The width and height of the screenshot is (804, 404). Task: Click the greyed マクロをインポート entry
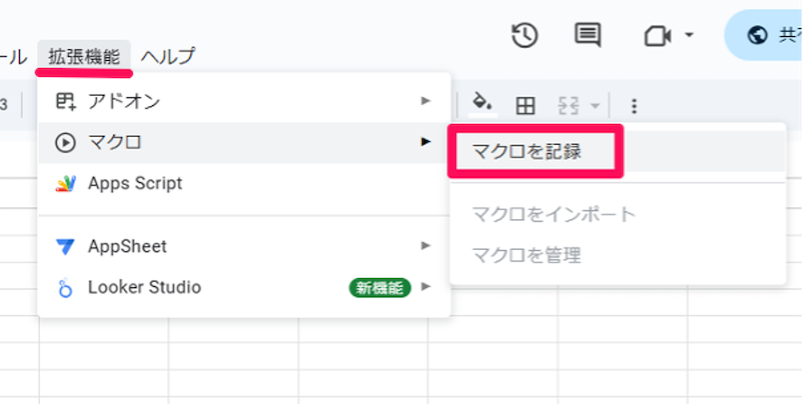[618, 214]
